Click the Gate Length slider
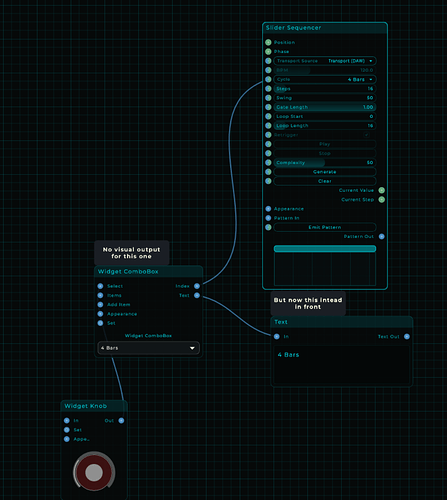Image resolution: width=447 pixels, height=500 pixels. (x=325, y=107)
